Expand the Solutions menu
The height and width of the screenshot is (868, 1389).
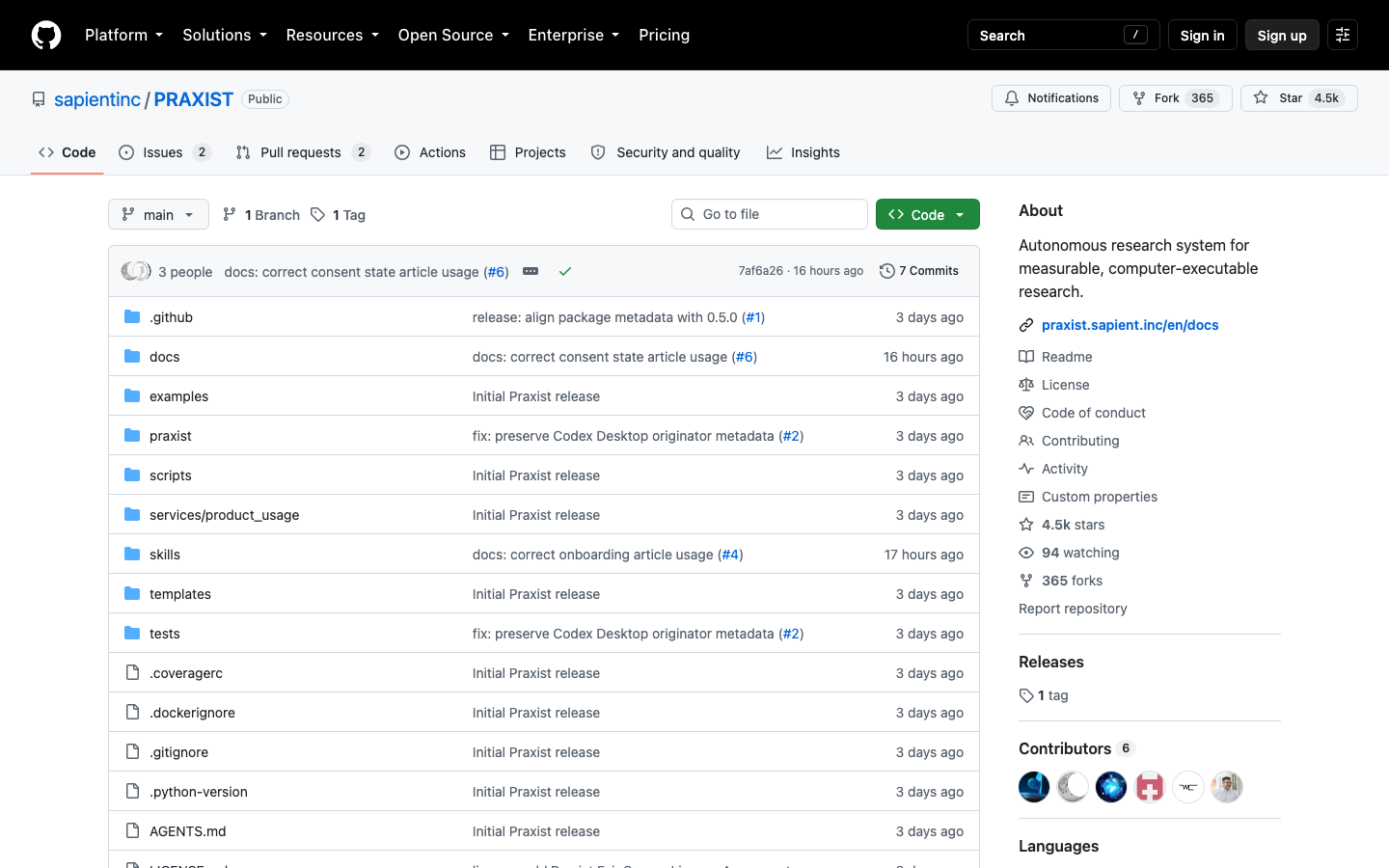(x=225, y=35)
